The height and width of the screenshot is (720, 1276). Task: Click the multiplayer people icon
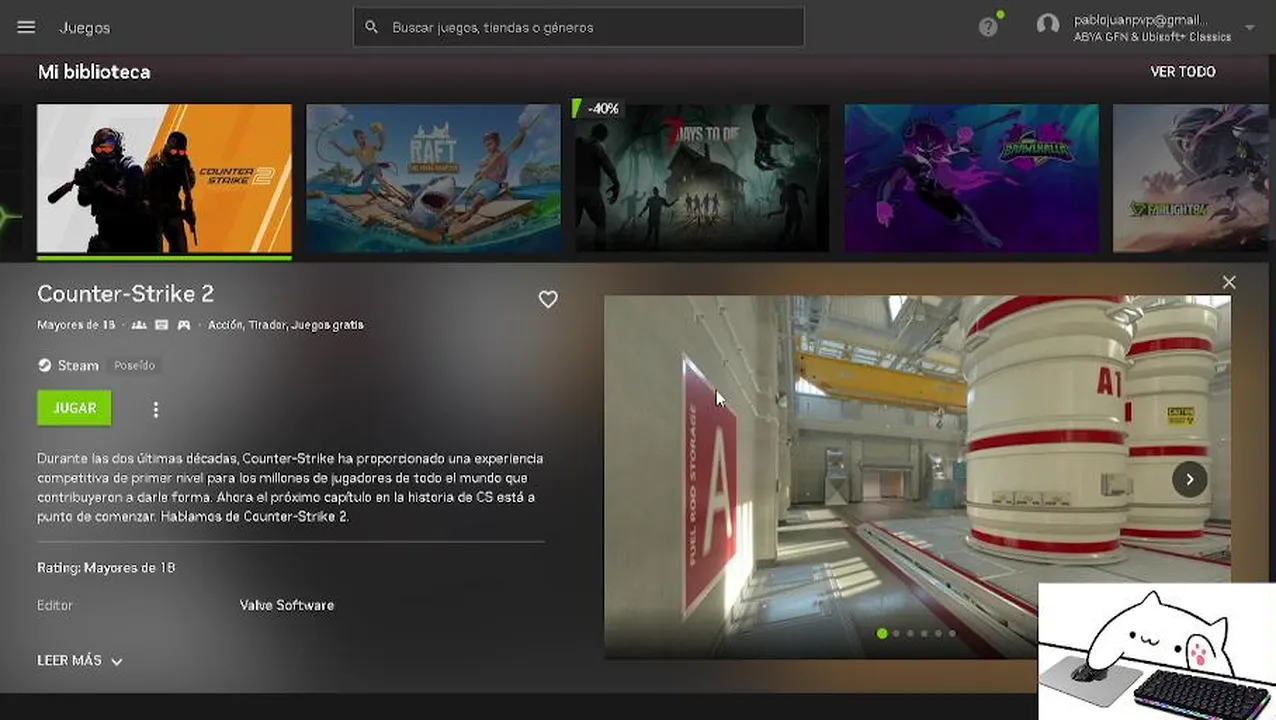tap(139, 325)
